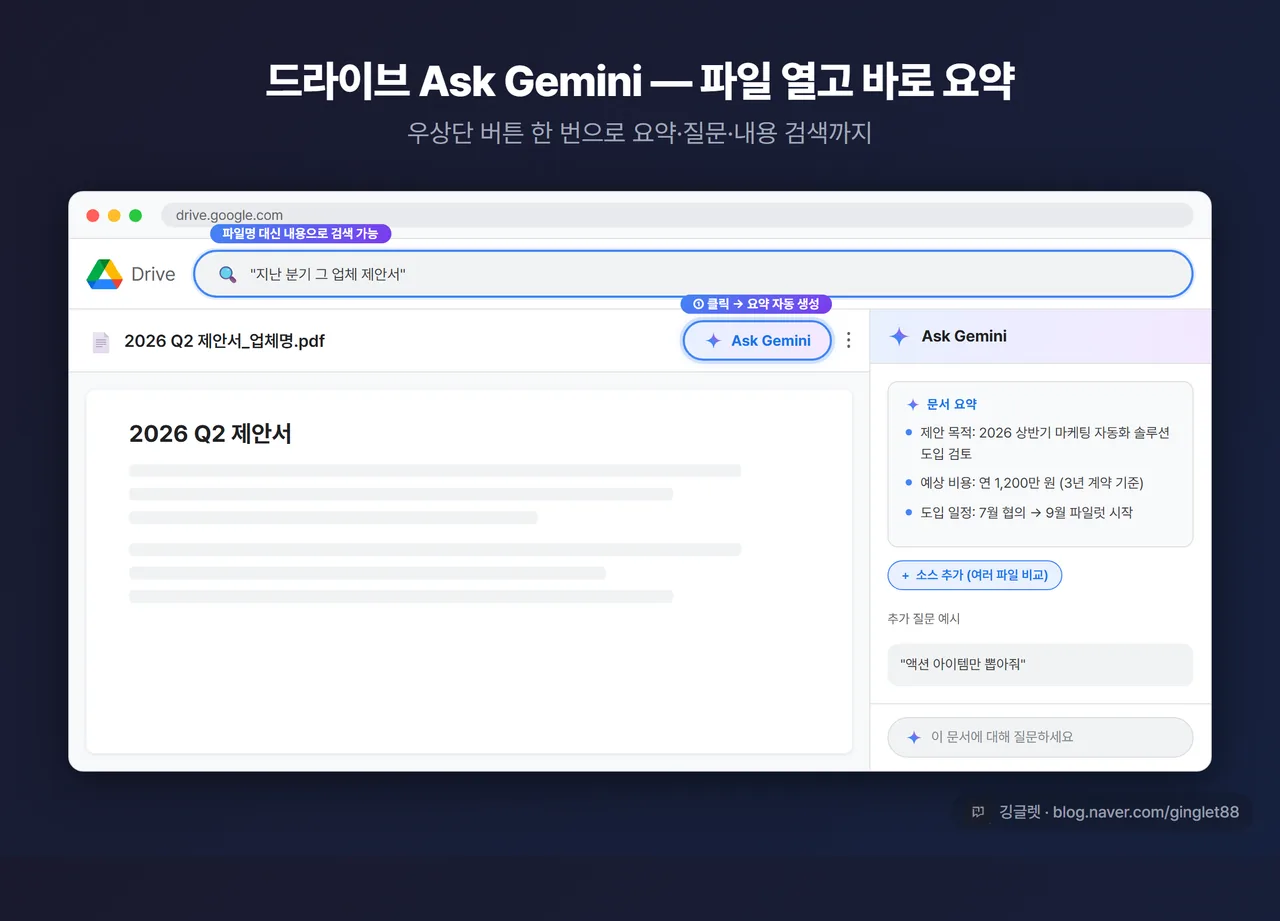Click the Ask Gemini button
Screen dimensions: 1280x921
[x=757, y=340]
